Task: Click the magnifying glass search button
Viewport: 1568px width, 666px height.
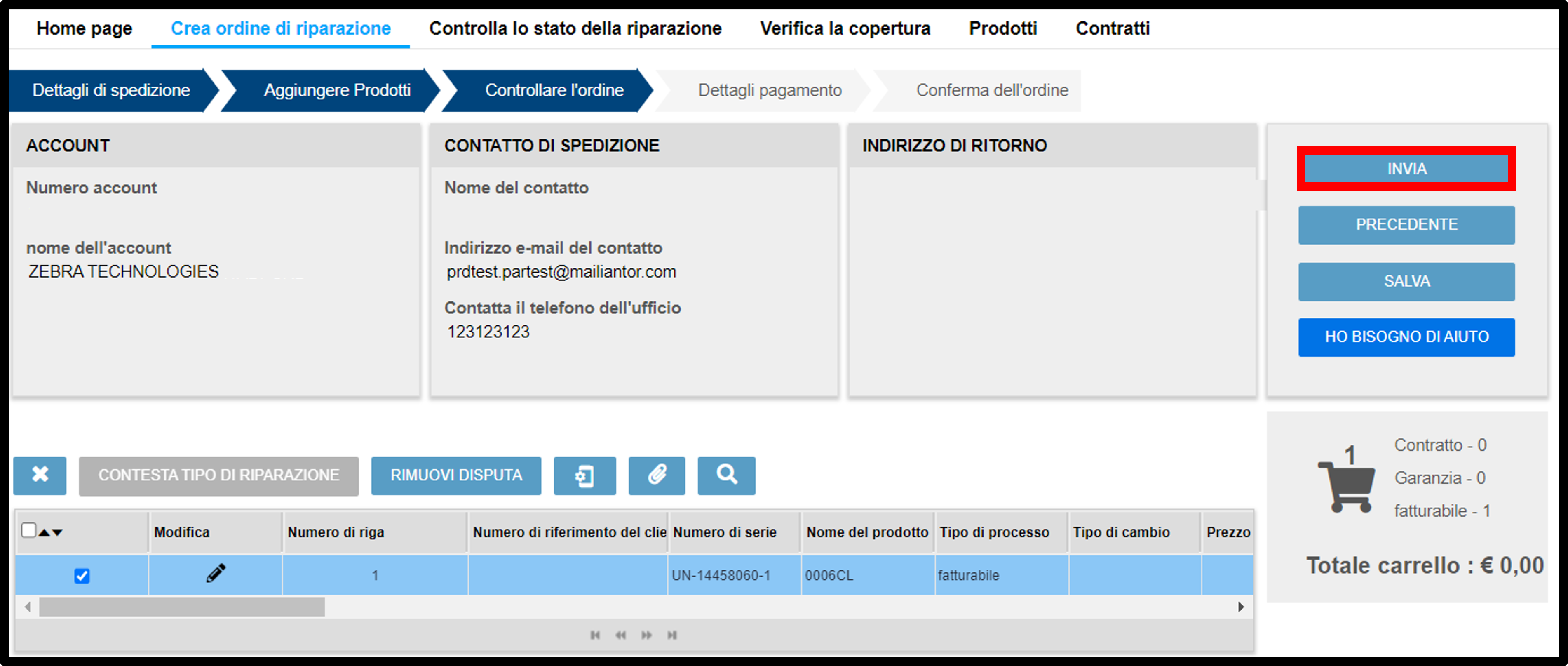Action: [726, 475]
